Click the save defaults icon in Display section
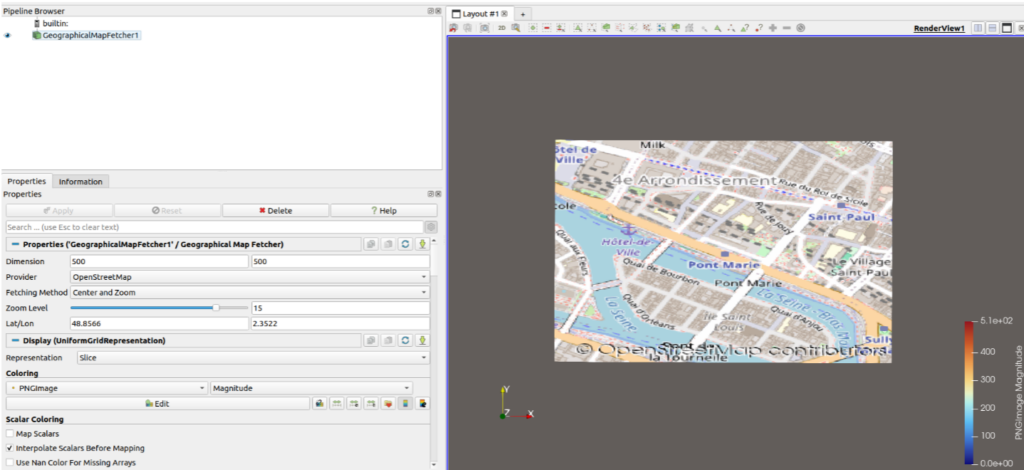1024x470 pixels. tap(422, 341)
